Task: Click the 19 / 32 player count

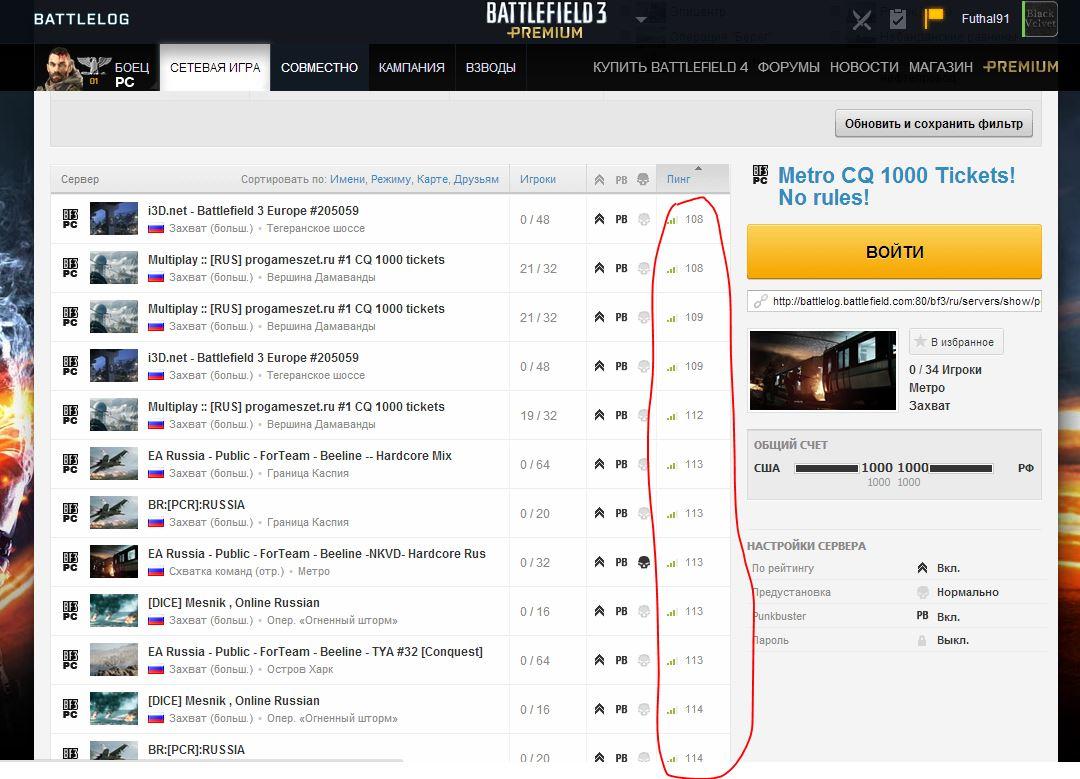Action: 538,415
